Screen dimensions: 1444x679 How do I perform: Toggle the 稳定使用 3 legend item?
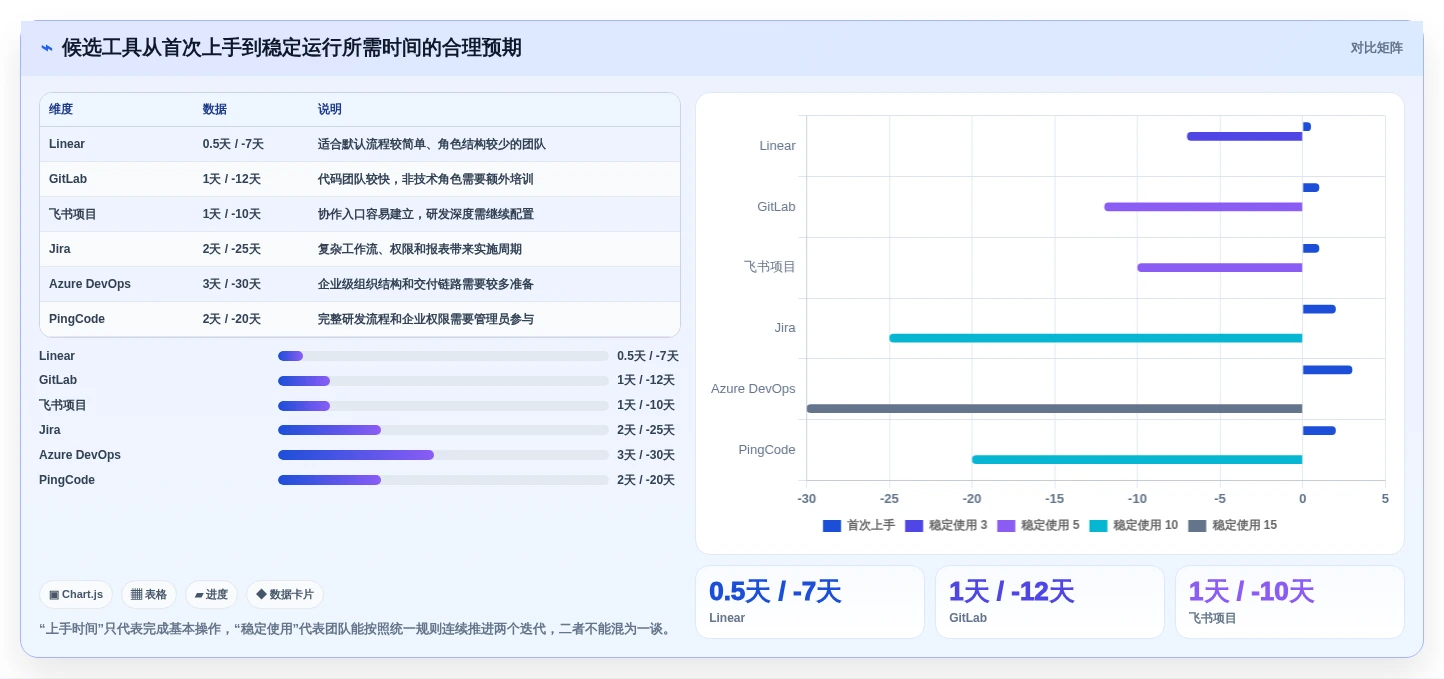946,525
